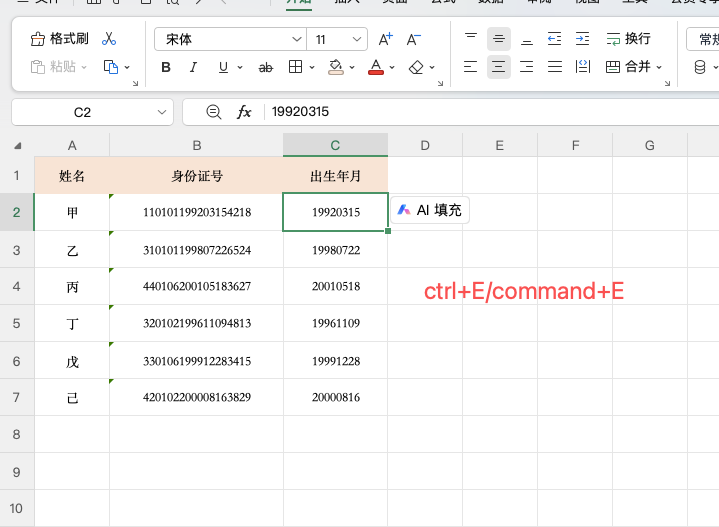Screen dimensions: 719x527
Task: Toggle underline formatting
Action: [223, 67]
